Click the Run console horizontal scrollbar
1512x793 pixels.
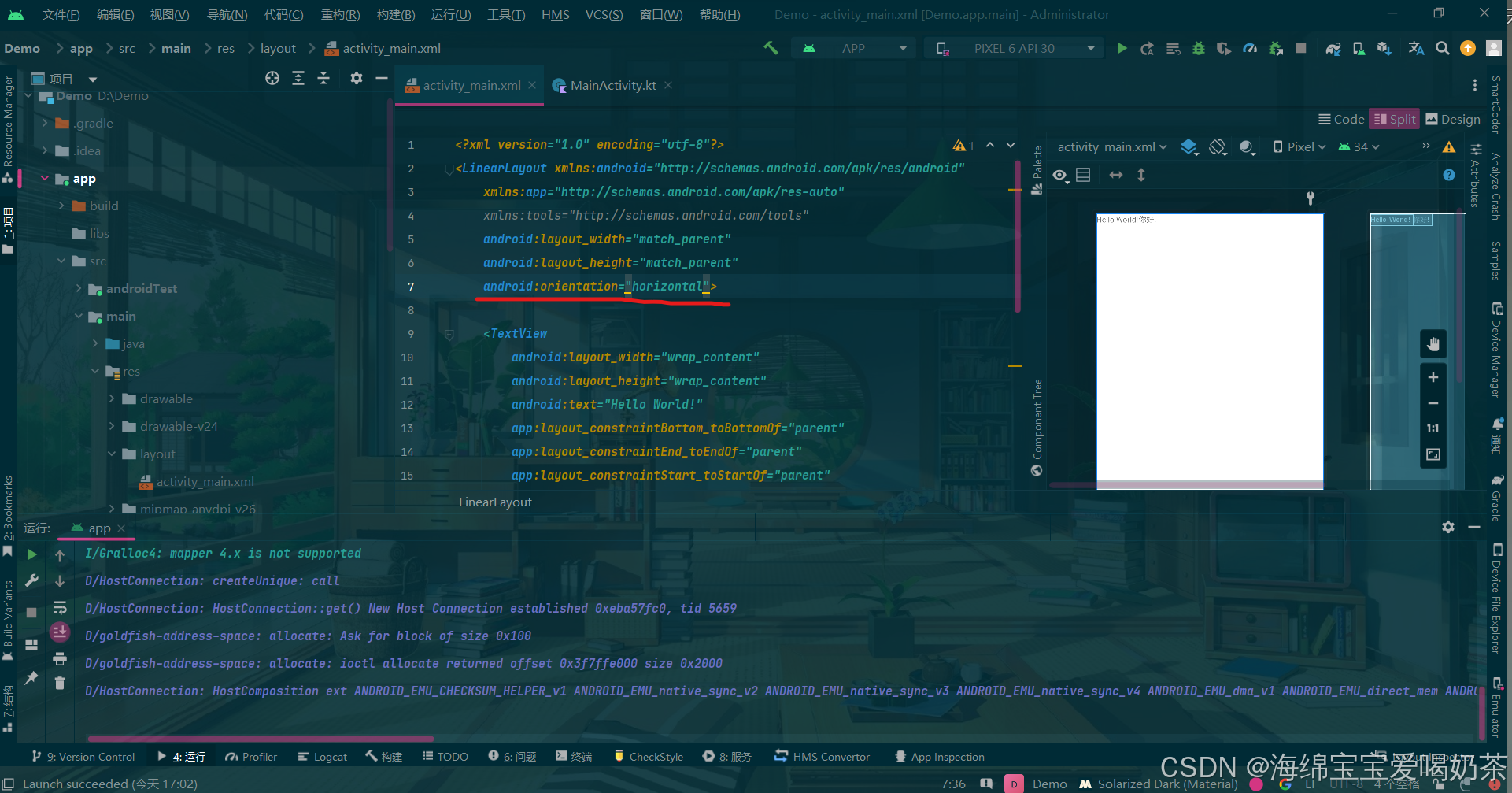coord(260,739)
